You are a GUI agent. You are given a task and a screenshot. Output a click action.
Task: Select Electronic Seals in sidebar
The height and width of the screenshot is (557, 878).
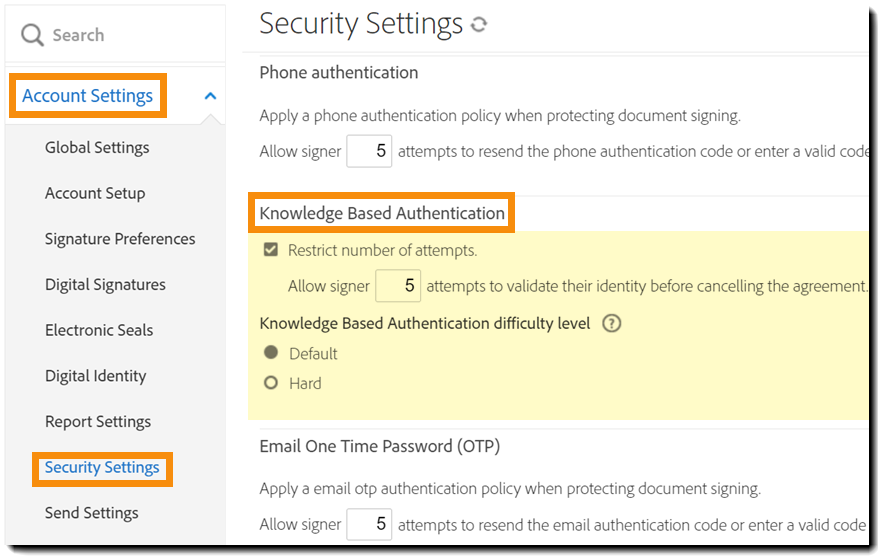pos(99,330)
